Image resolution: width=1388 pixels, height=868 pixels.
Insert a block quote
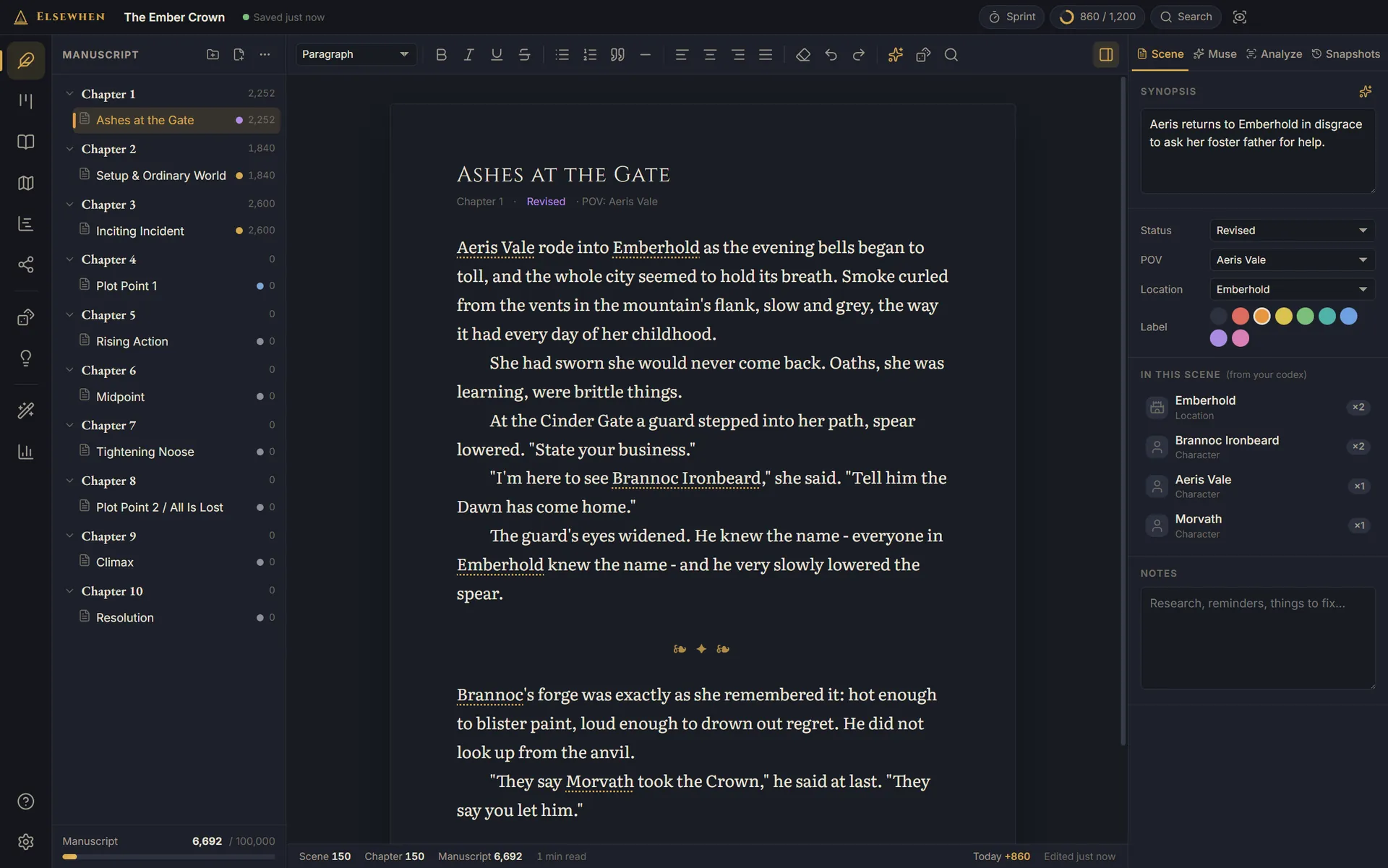617,55
